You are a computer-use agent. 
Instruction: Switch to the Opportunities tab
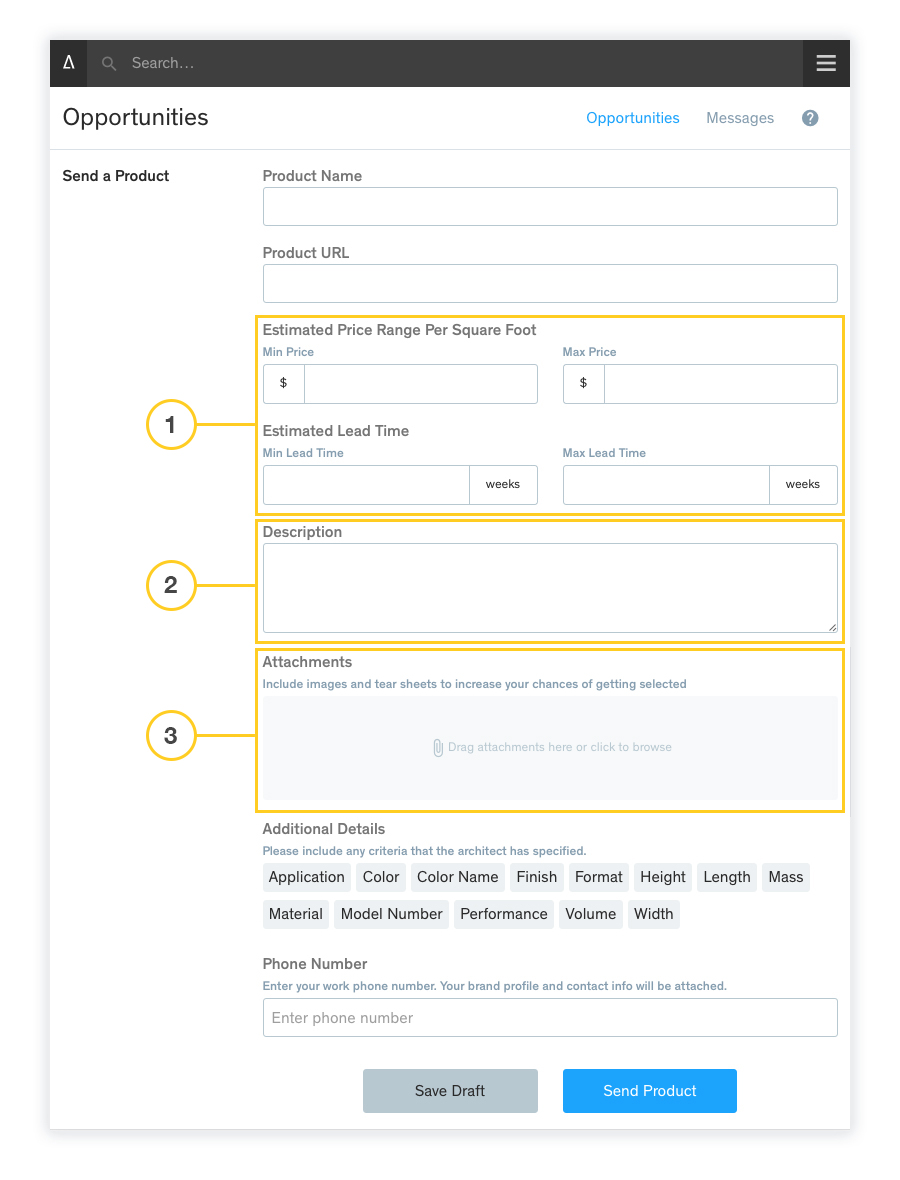pyautogui.click(x=632, y=118)
